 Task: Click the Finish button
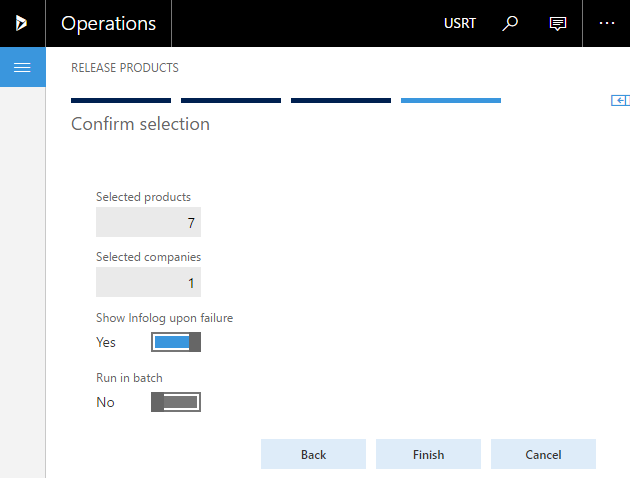(428, 454)
